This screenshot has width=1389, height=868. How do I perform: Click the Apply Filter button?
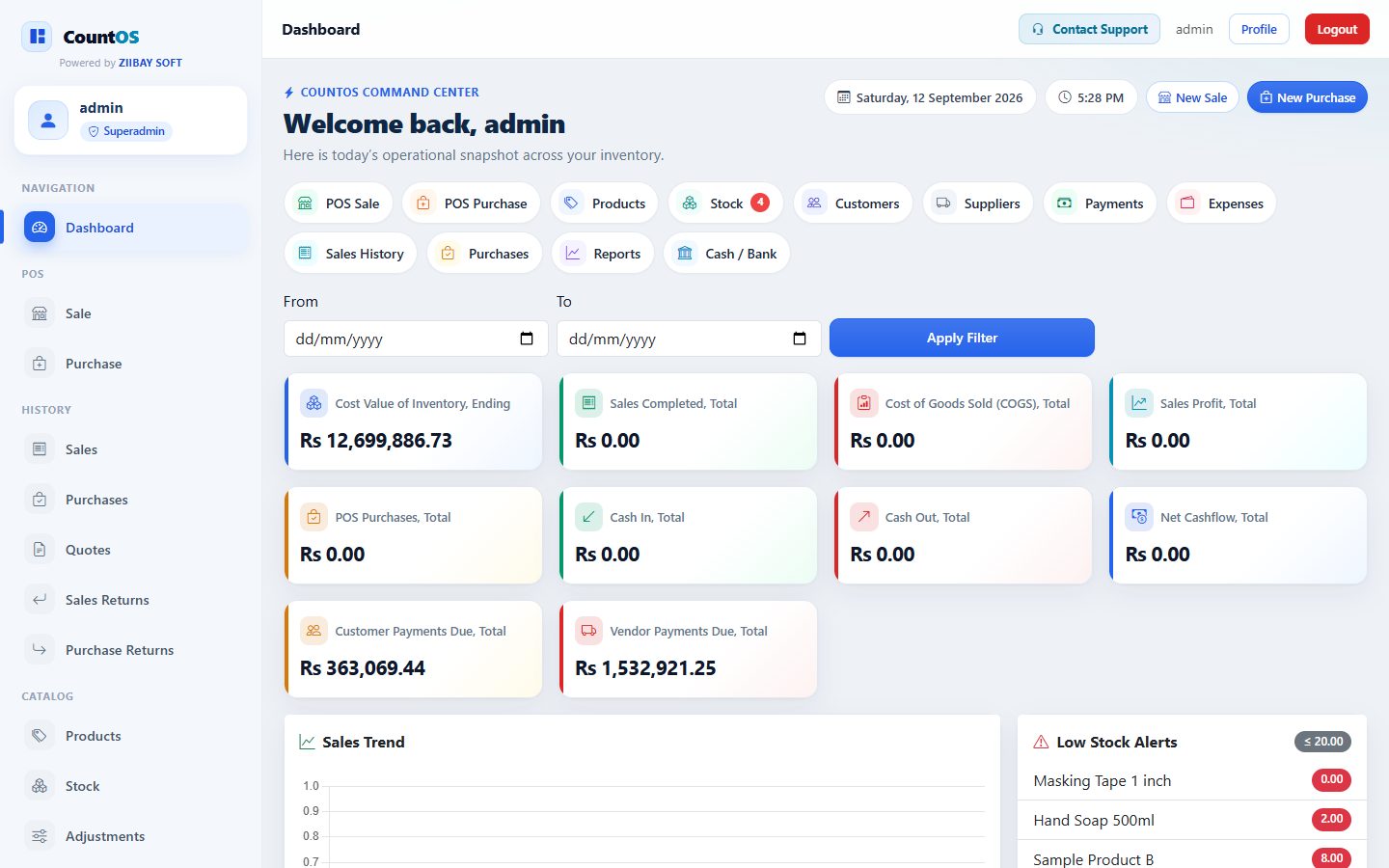click(962, 338)
